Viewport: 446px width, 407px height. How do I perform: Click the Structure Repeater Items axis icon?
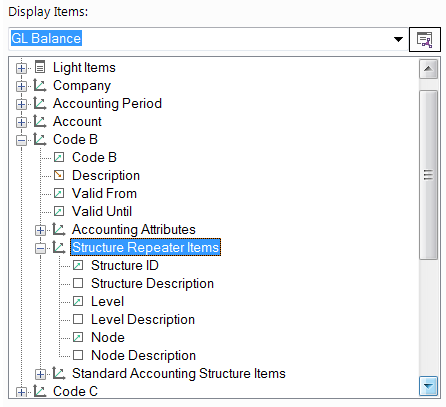(59, 247)
